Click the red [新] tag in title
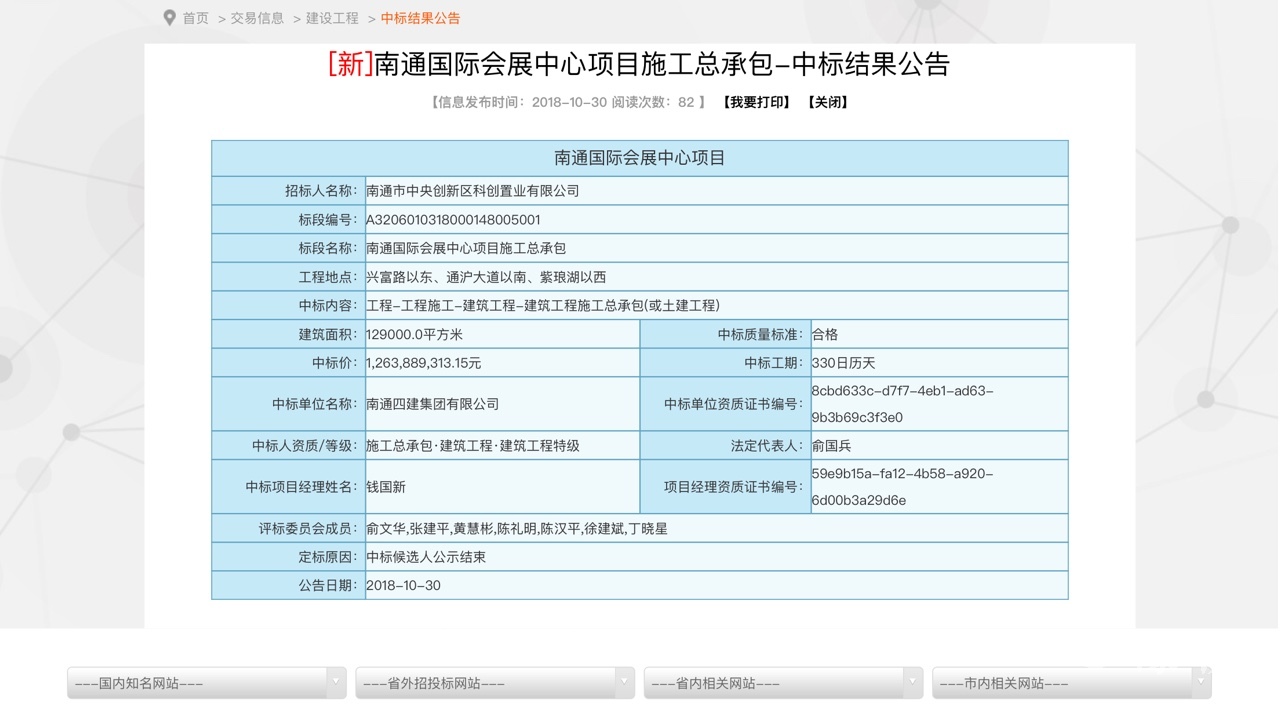This screenshot has height=720, width=1280. [x=350, y=64]
